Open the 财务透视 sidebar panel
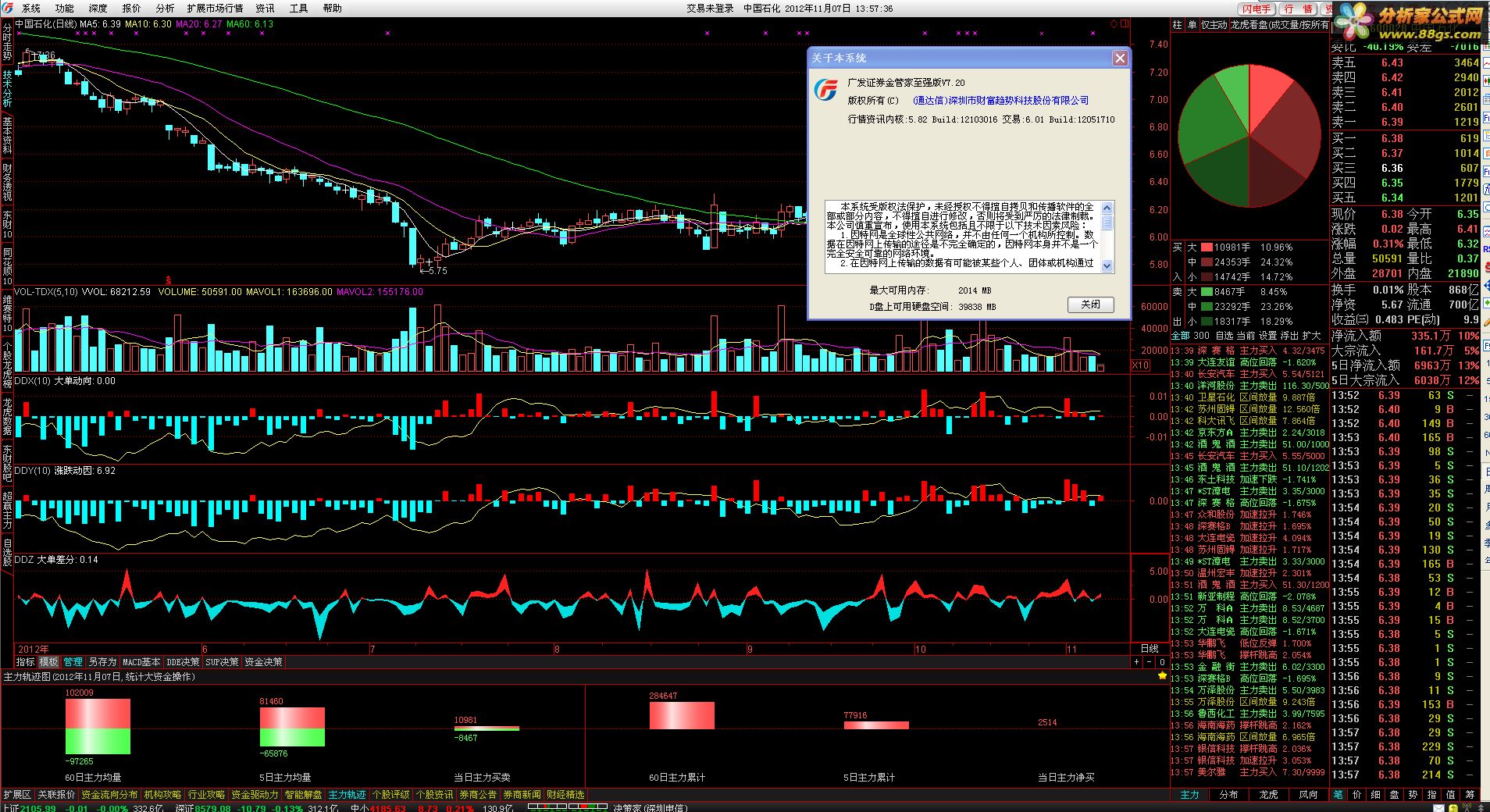Image resolution: width=1490 pixels, height=812 pixels. click(7, 183)
